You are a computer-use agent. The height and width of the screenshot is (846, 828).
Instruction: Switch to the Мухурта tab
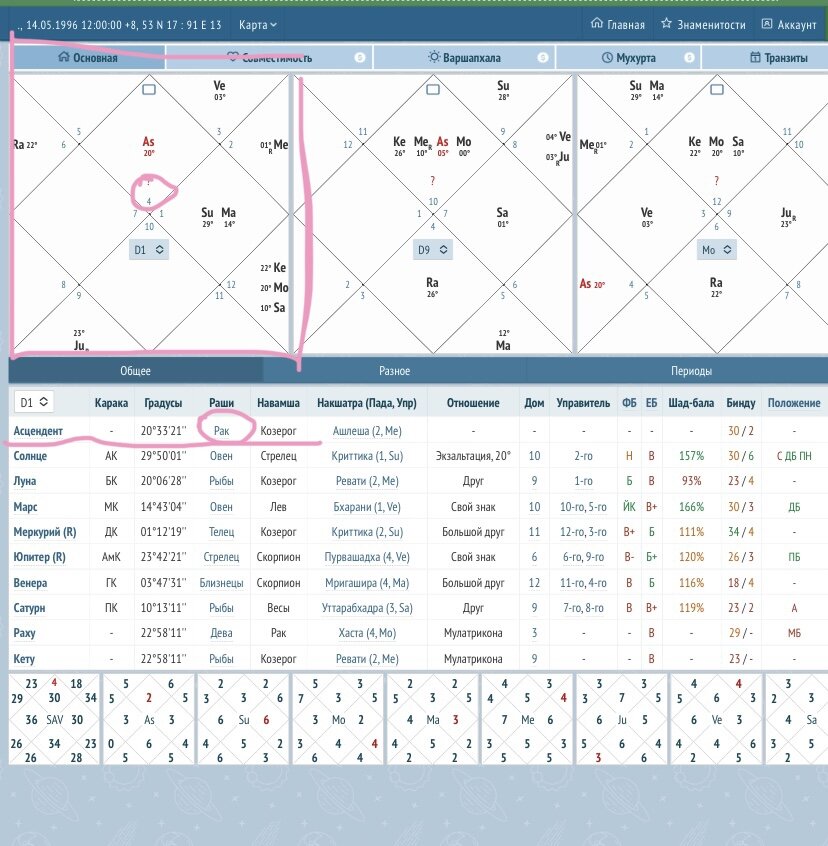coord(628,58)
